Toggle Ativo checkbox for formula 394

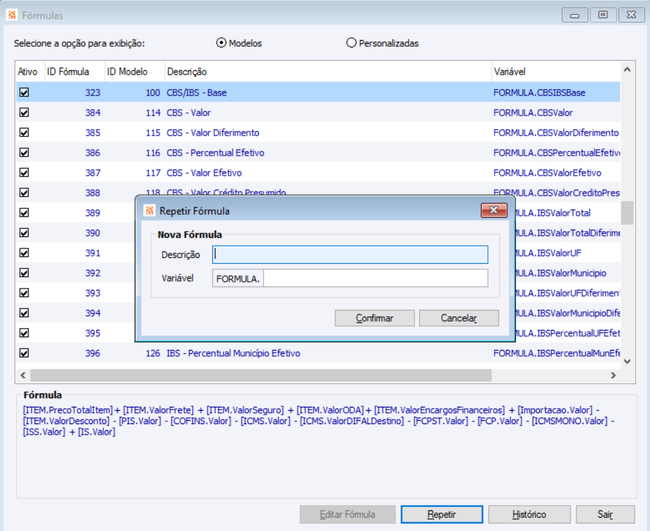24,313
